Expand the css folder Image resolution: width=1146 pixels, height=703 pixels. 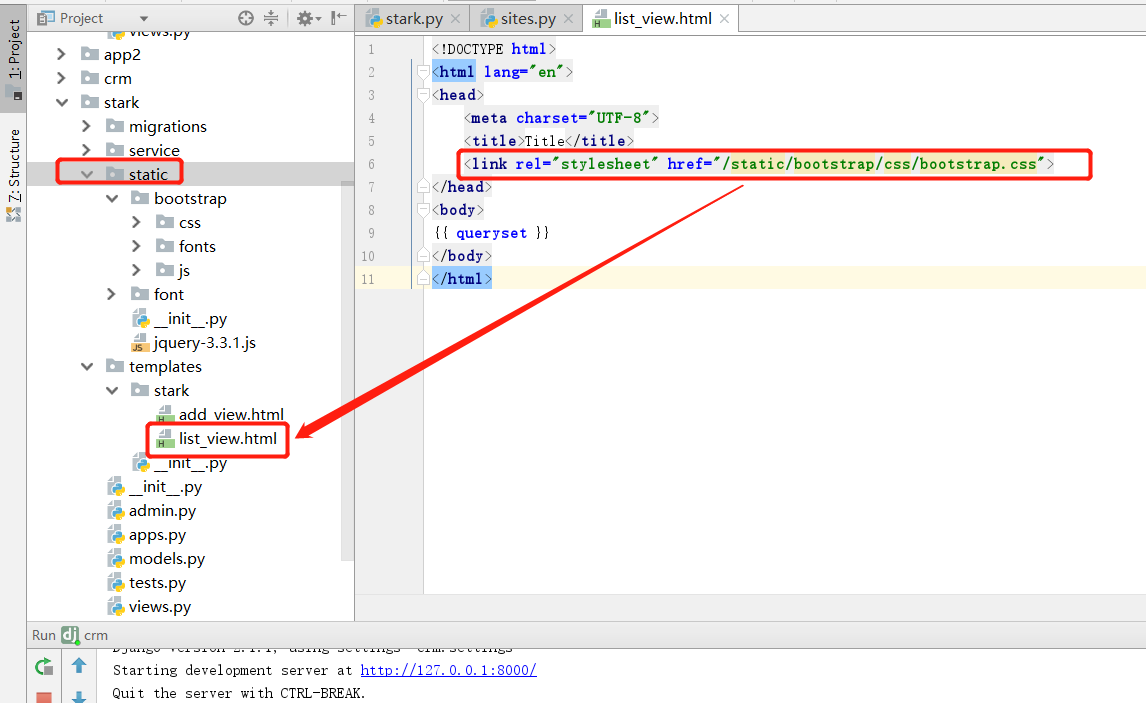[x=136, y=222]
